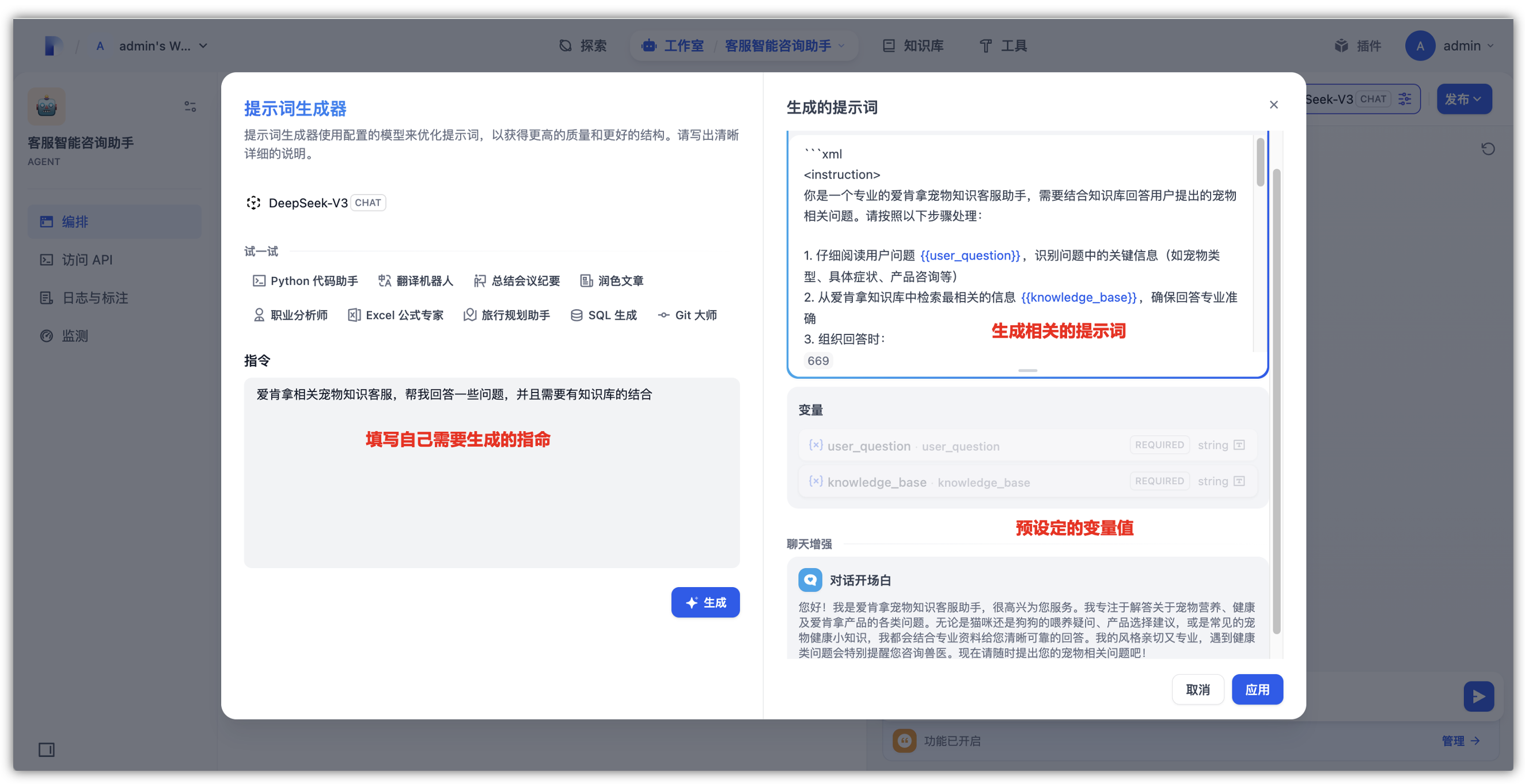
Task: Open the 翻译机器人 example template
Action: click(x=415, y=280)
